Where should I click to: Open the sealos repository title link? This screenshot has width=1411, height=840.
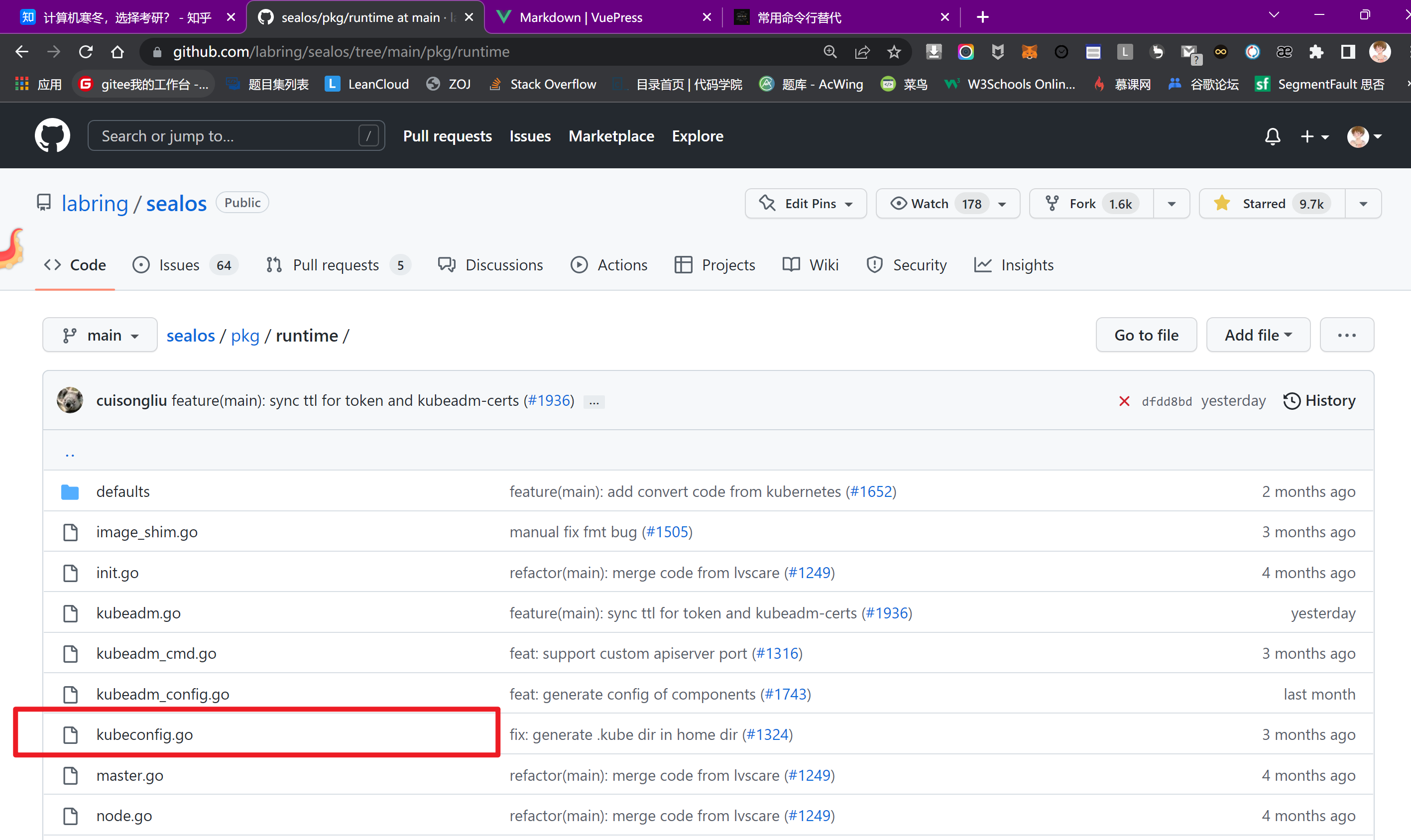[x=176, y=203]
